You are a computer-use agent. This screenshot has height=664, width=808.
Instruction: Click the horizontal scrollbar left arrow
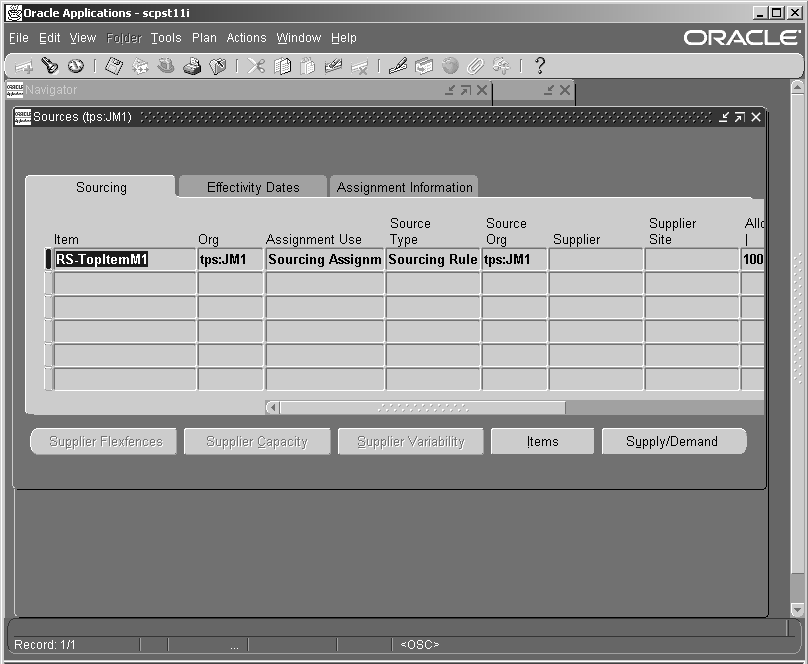point(273,408)
